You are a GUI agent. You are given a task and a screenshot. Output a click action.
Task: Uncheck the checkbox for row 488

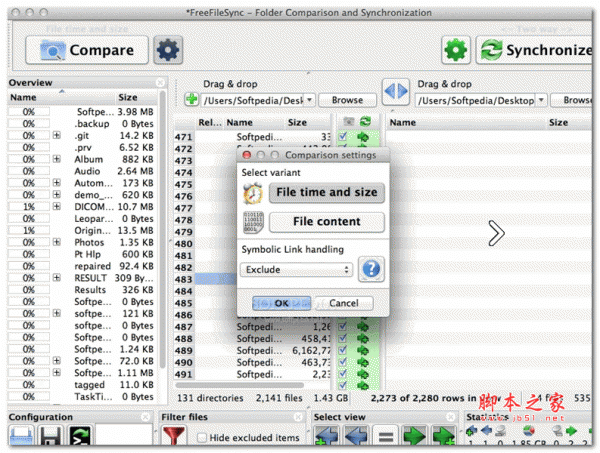[343, 338]
